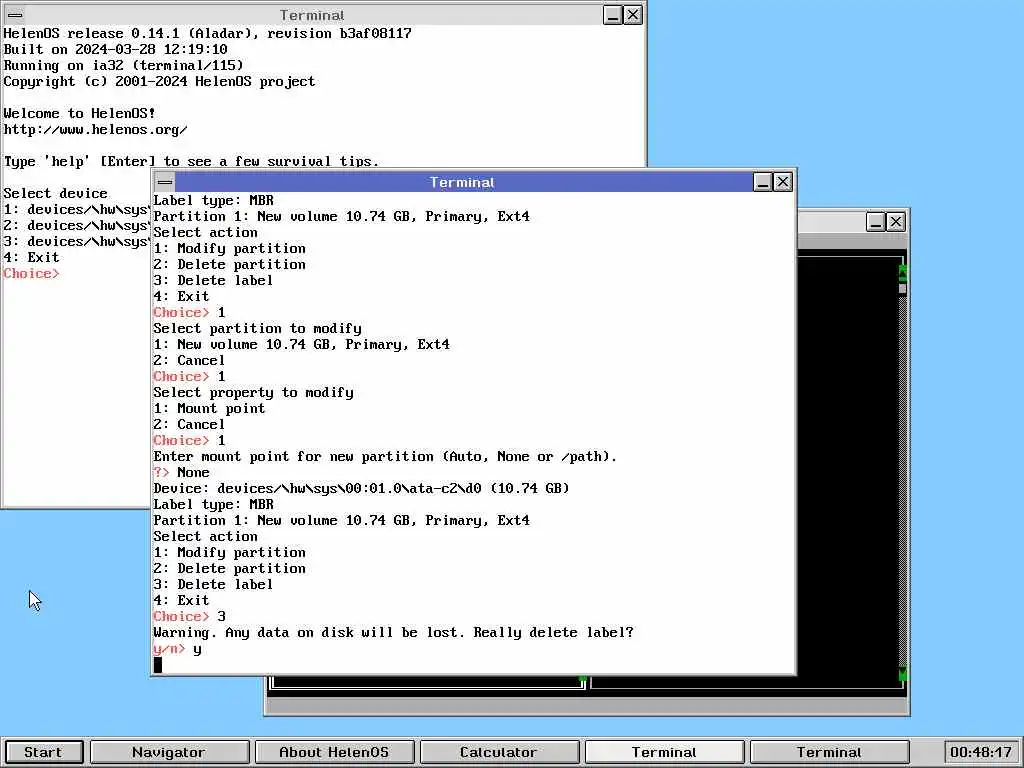
Task: Click the '?> None' input line
Action: [x=182, y=472]
